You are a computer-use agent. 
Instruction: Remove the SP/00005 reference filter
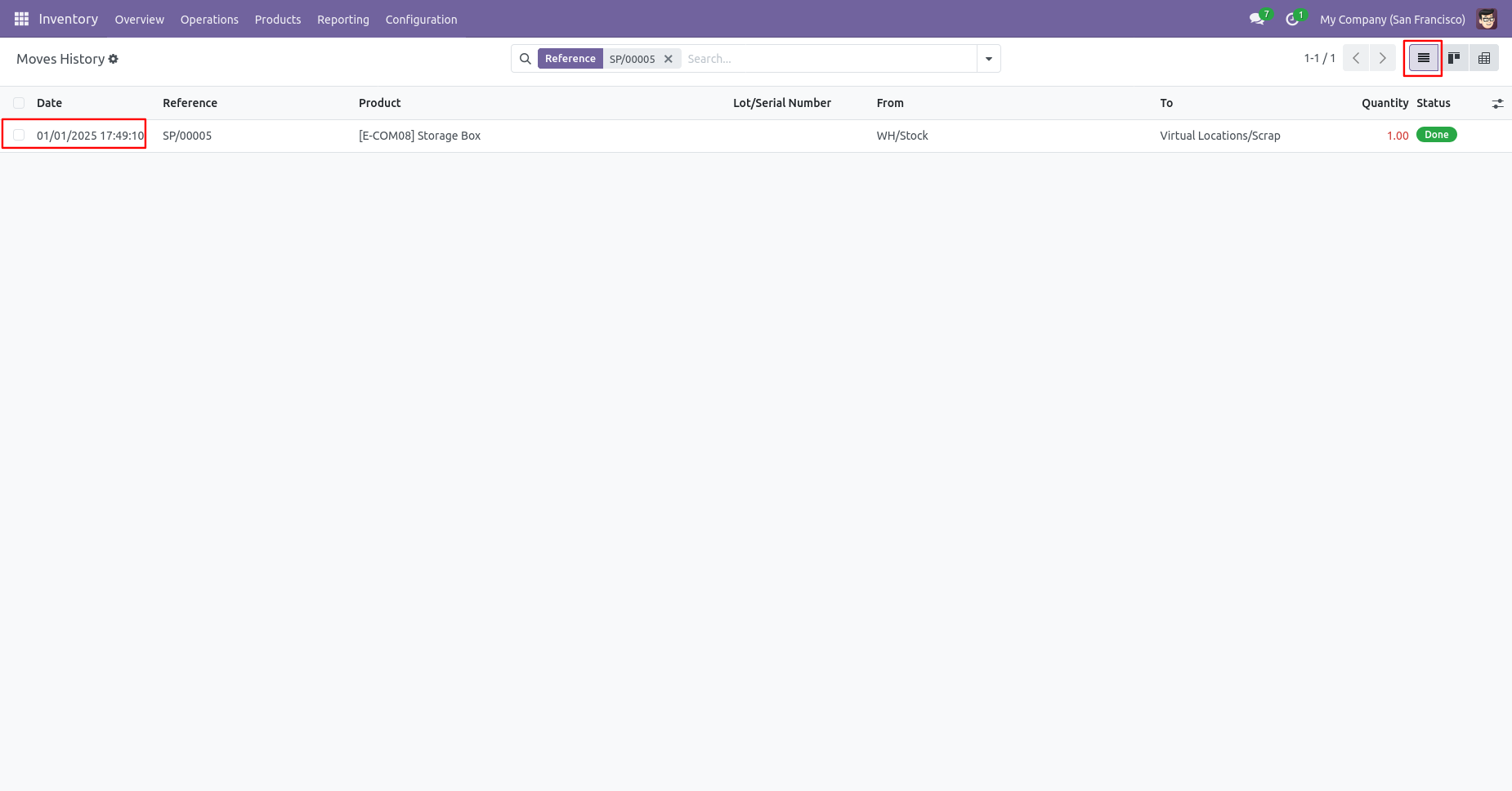coord(669,59)
